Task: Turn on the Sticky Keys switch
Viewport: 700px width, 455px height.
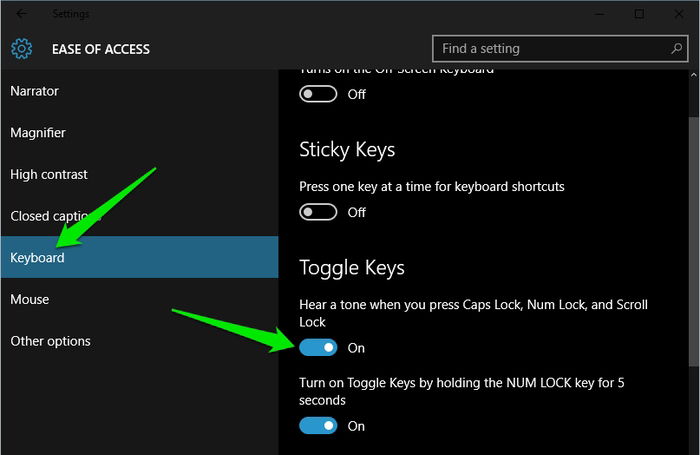Action: tap(318, 212)
